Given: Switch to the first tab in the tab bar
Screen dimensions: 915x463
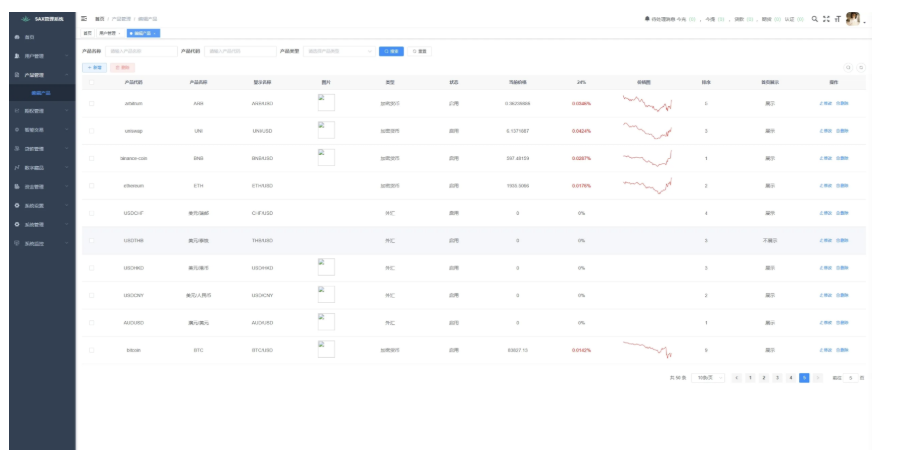Looking at the screenshot, I should pos(87,33).
